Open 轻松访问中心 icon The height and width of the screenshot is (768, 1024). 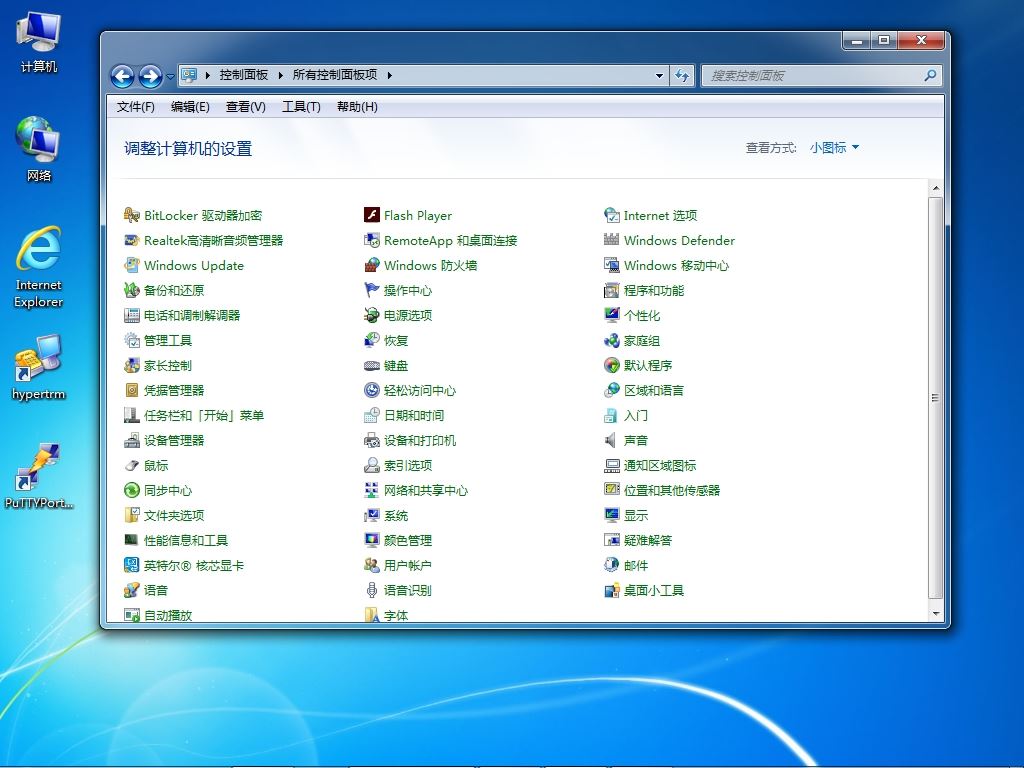click(x=372, y=390)
